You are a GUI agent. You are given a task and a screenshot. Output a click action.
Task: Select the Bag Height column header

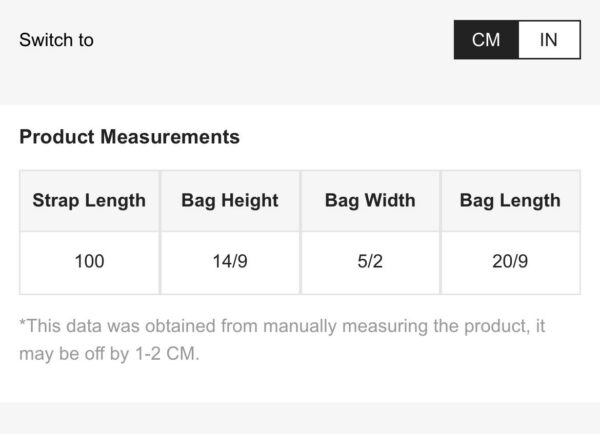coord(230,200)
